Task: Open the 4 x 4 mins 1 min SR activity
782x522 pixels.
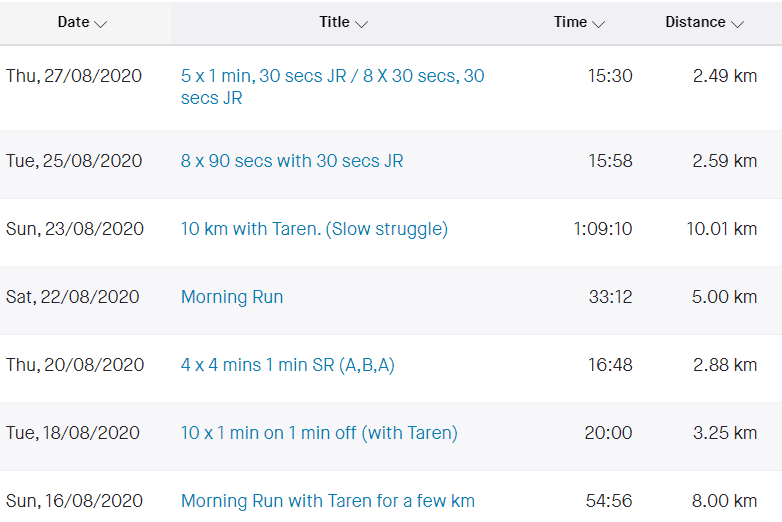Action: pos(288,365)
